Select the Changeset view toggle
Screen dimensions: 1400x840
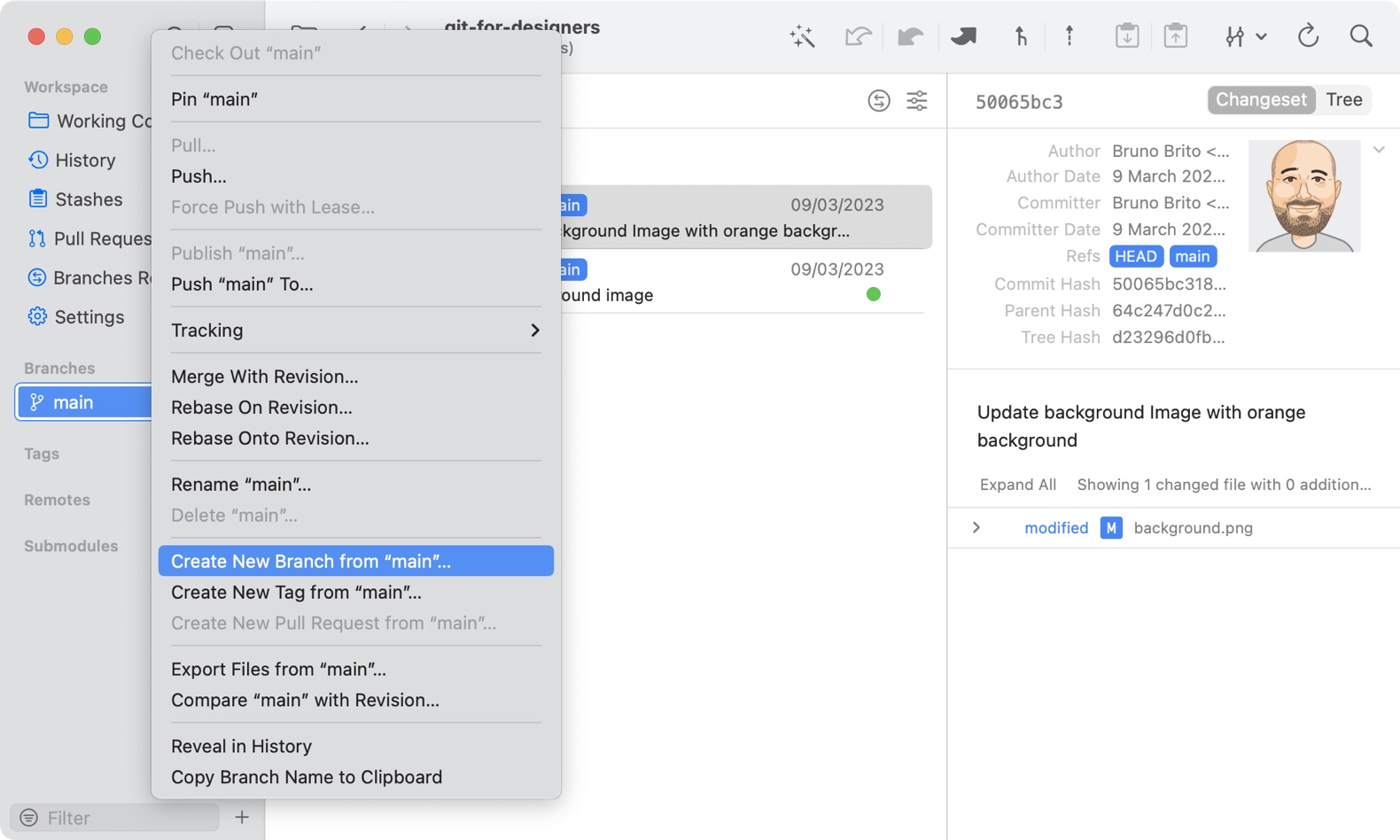pos(1260,100)
